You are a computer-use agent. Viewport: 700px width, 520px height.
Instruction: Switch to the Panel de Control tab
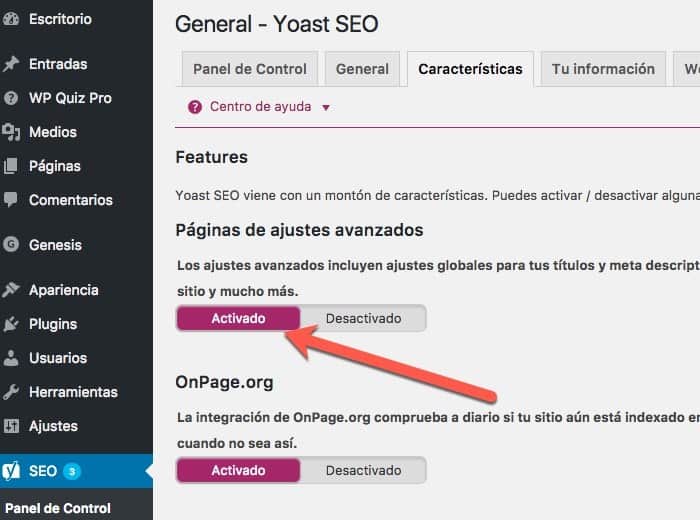click(x=250, y=69)
